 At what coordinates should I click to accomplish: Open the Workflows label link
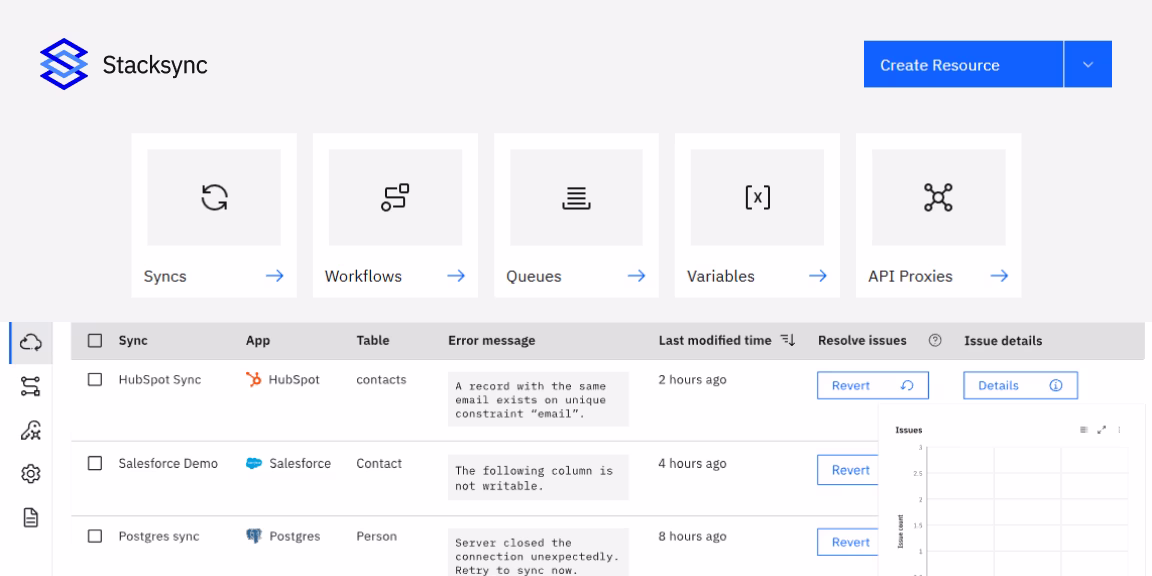(x=364, y=277)
